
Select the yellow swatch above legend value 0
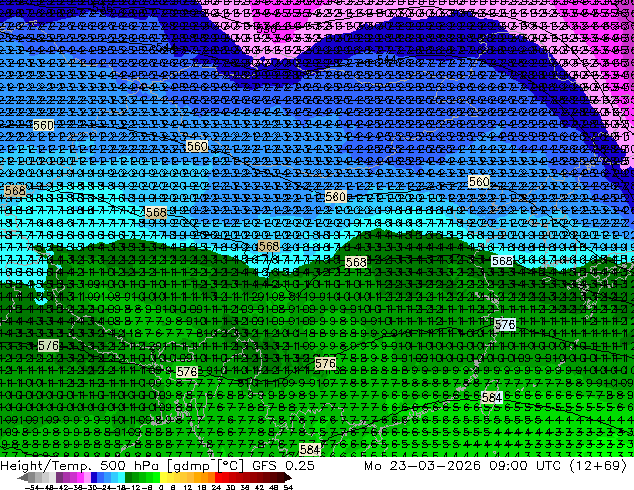pyautogui.click(x=163, y=478)
